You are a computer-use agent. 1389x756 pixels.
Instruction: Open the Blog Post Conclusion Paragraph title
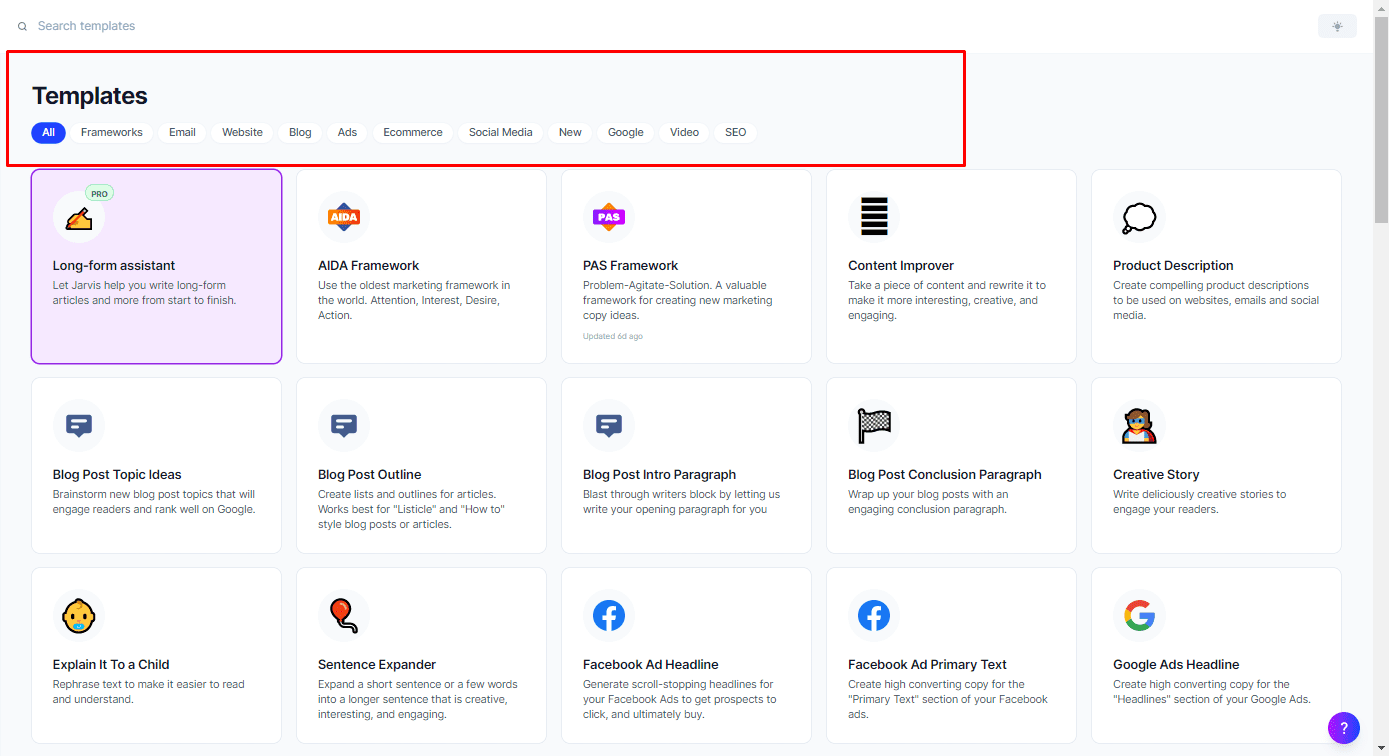click(945, 475)
